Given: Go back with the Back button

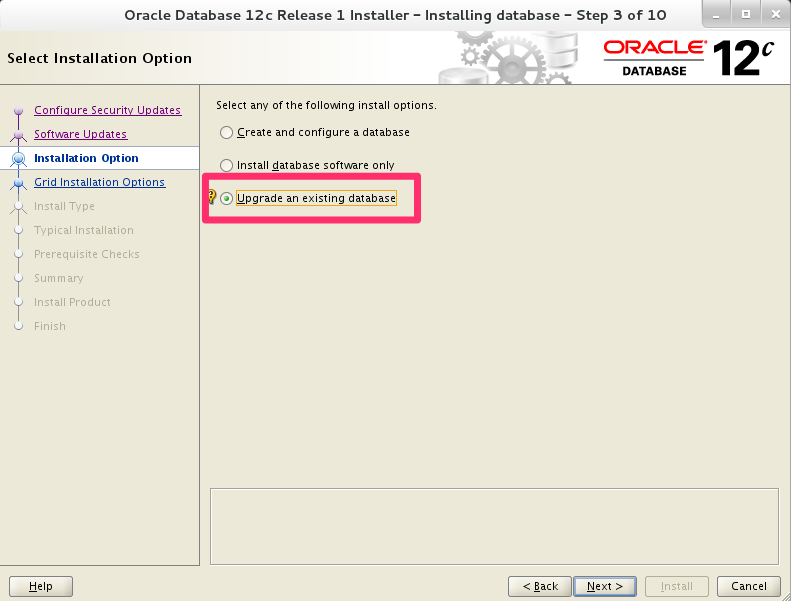Looking at the screenshot, I should point(540,586).
